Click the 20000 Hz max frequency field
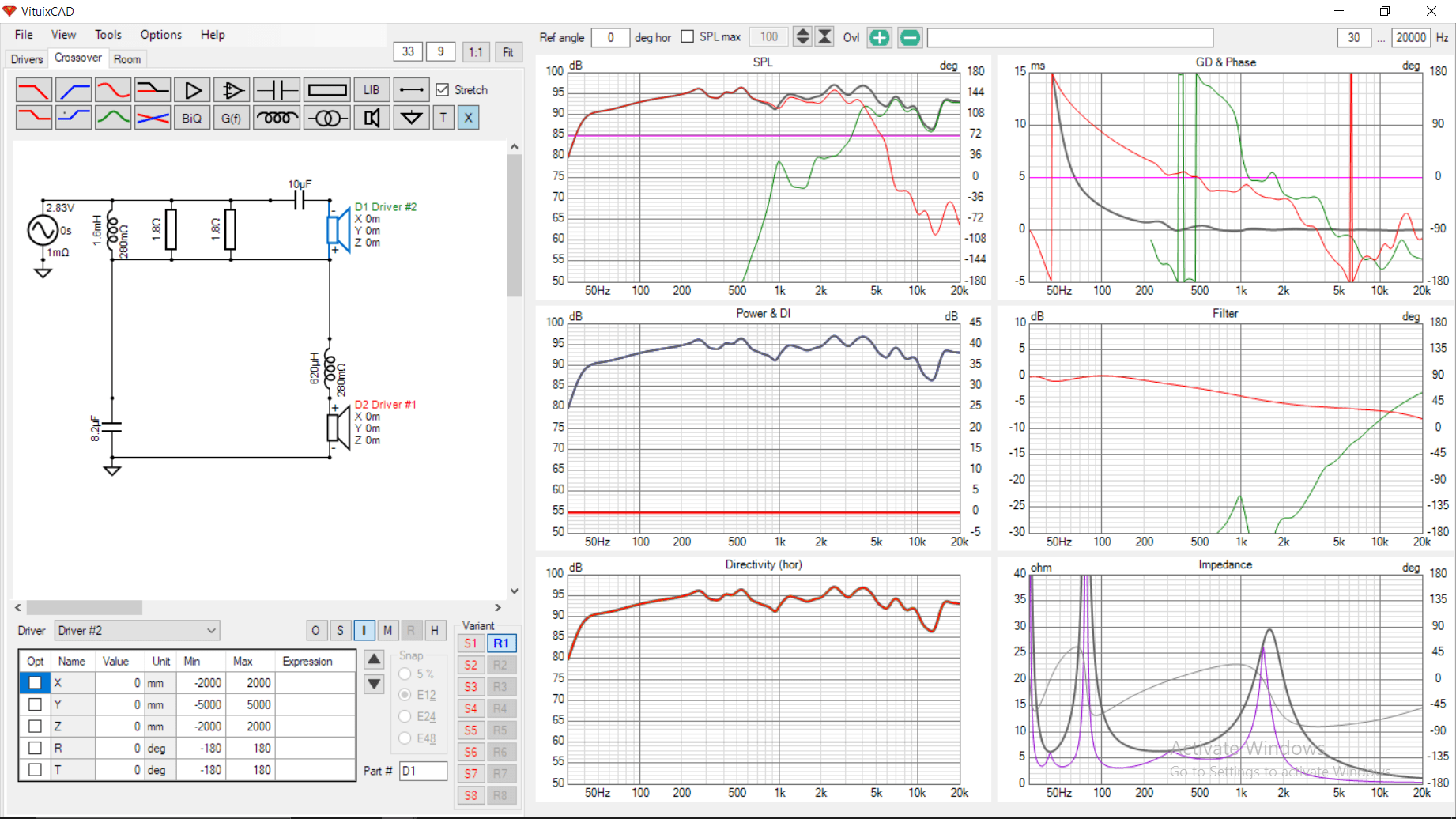The height and width of the screenshot is (819, 1456). pyautogui.click(x=1411, y=37)
